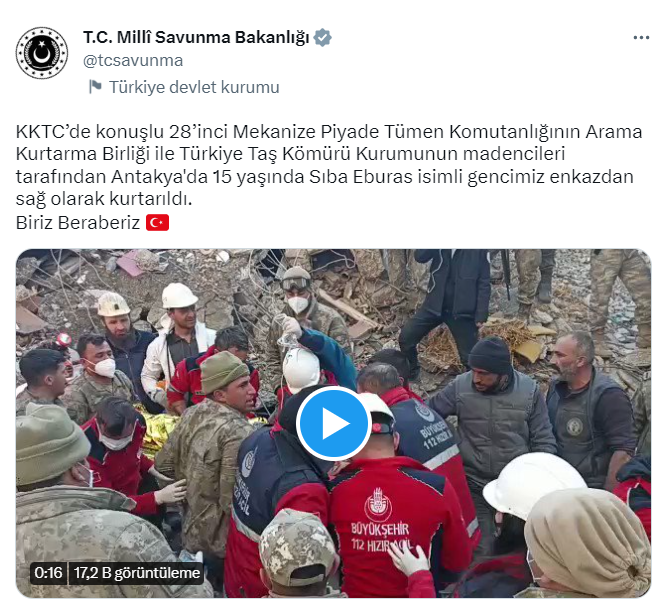This screenshot has width=667, height=608.
Task: Select the Biriz Beraberiz text line
Action: pos(78,223)
